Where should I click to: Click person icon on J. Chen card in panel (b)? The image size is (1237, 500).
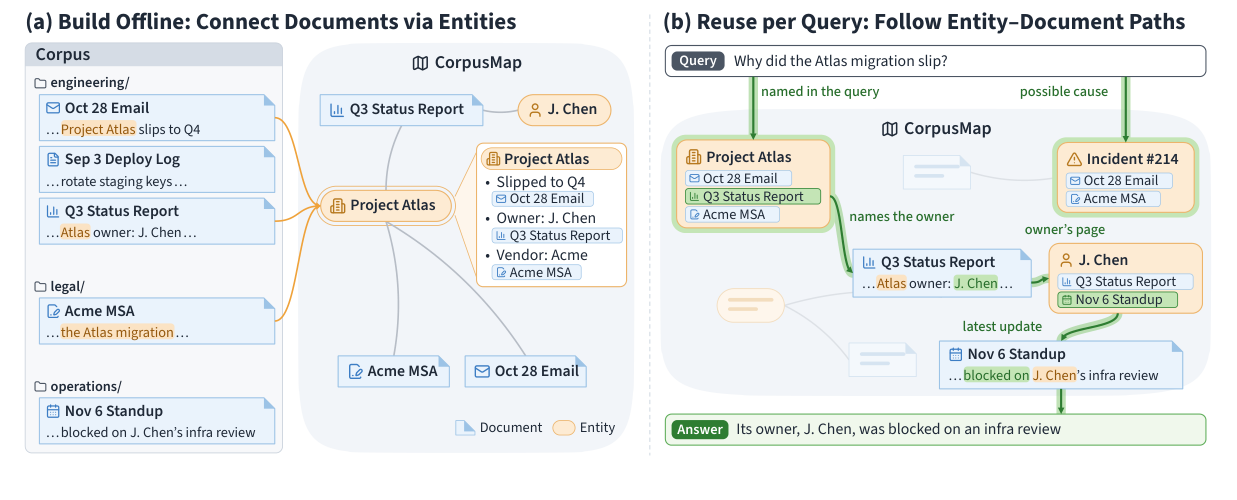[1066, 261]
